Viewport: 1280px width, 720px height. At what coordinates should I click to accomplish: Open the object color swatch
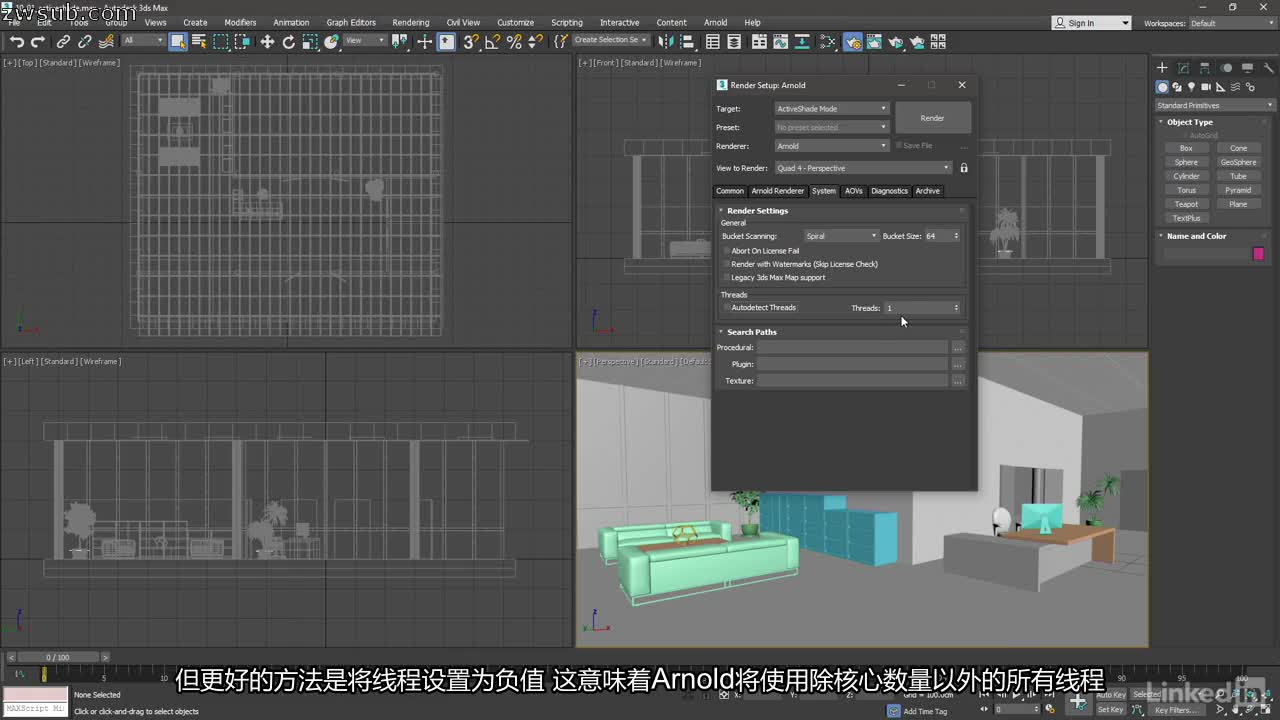coord(1258,254)
